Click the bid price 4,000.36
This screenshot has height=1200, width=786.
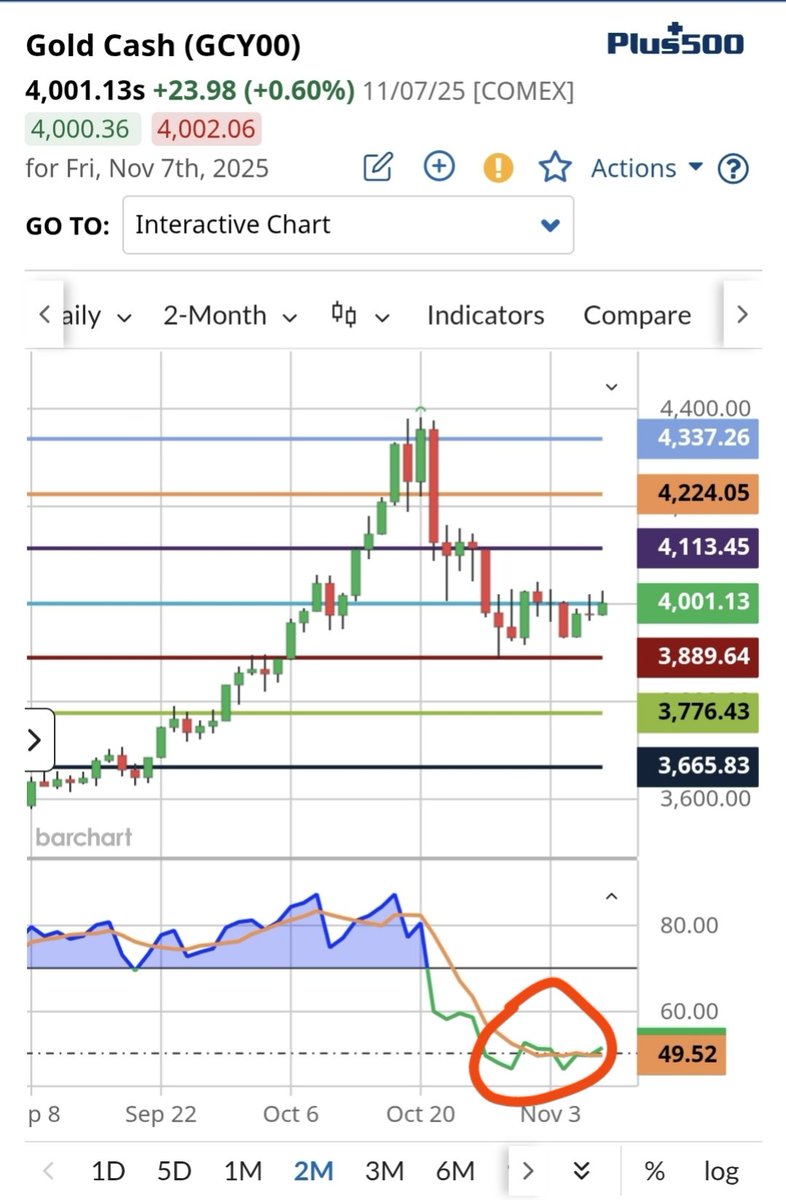pos(84,129)
